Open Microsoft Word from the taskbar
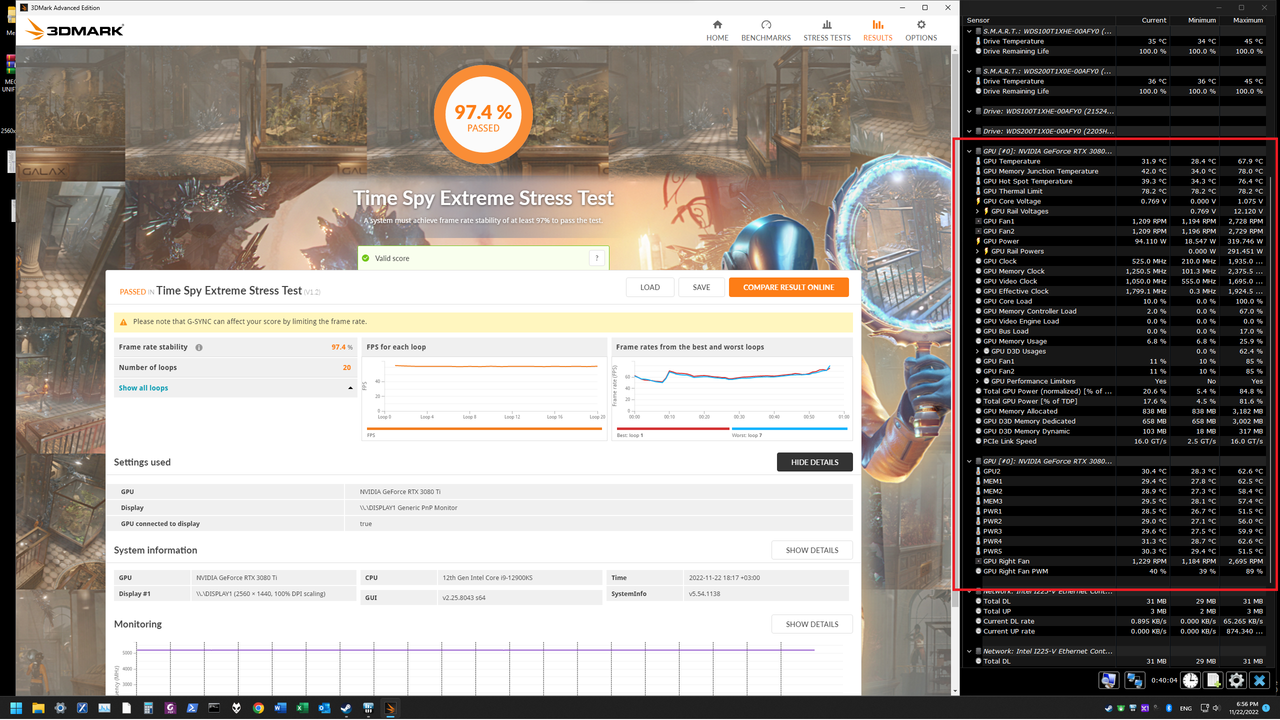 pyautogui.click(x=280, y=708)
